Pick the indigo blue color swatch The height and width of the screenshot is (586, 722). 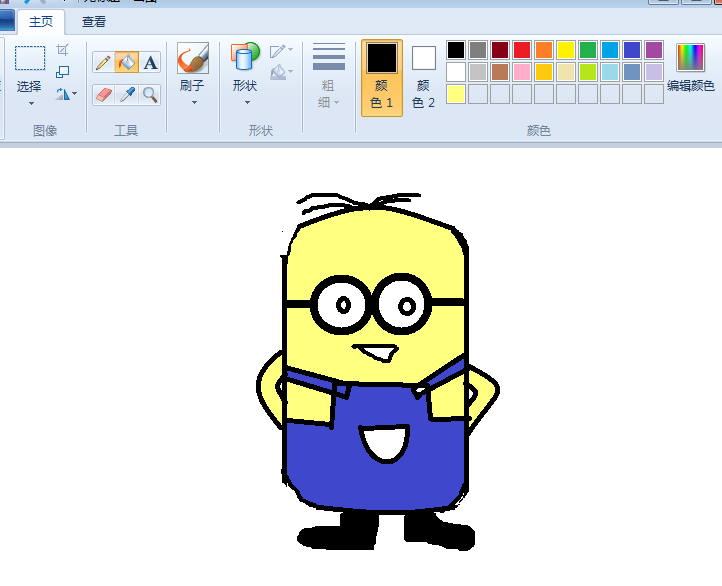632,50
